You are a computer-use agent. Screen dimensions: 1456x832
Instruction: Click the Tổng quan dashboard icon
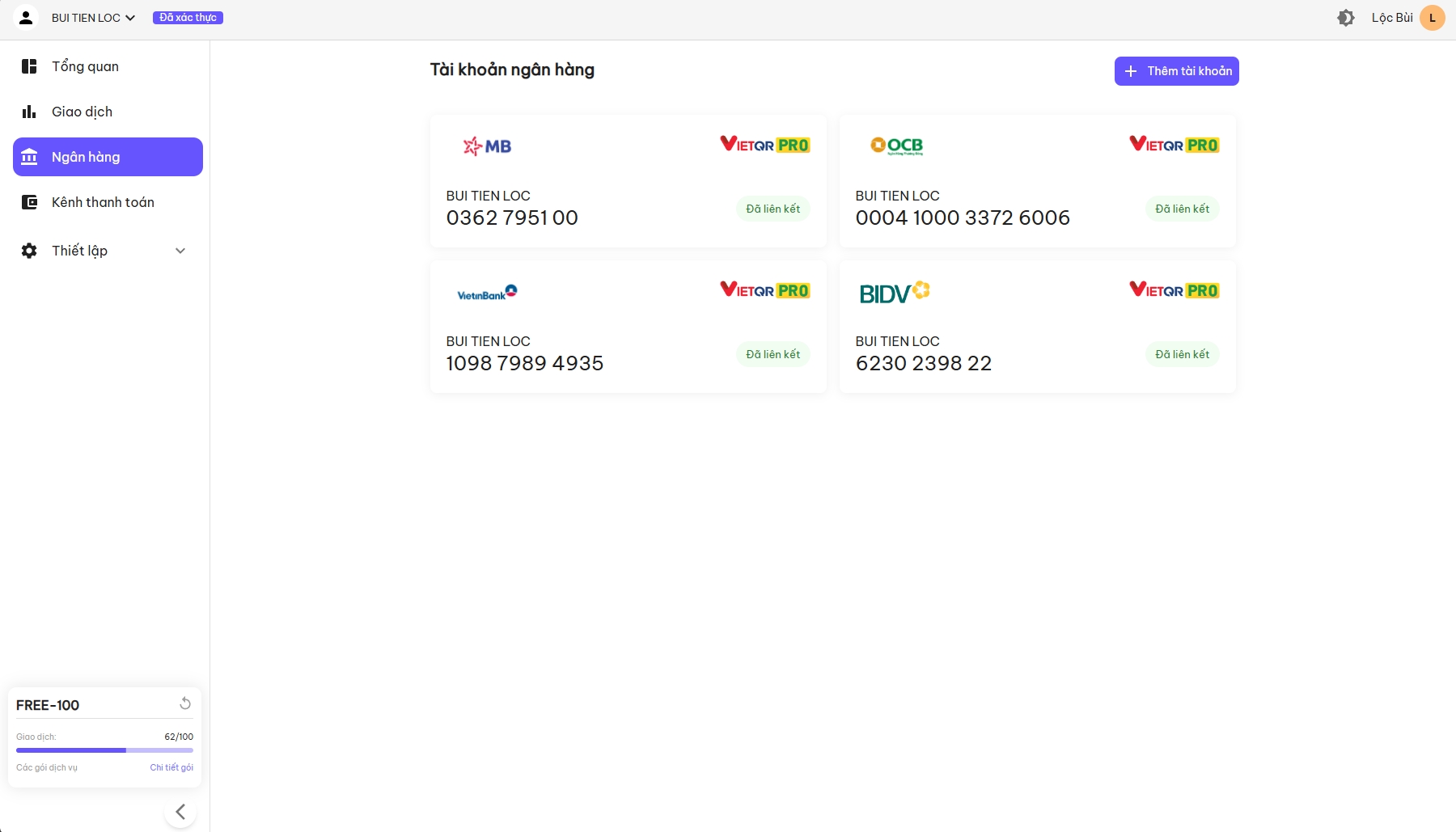point(29,66)
